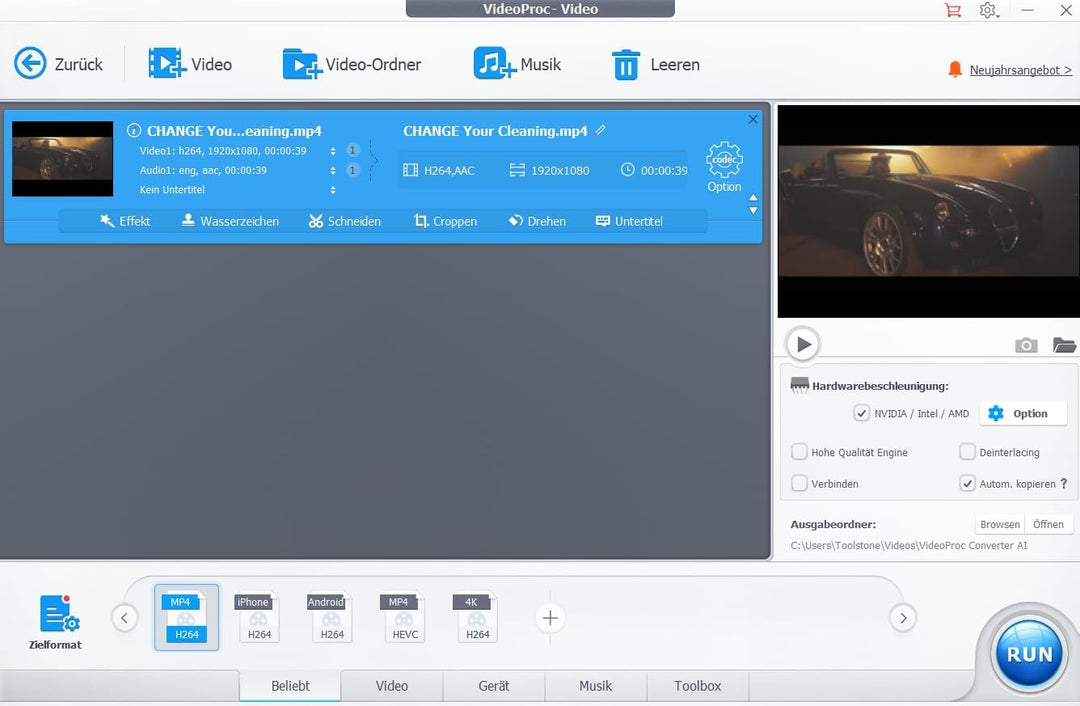Play the video preview
1080x706 pixels.
tap(802, 344)
